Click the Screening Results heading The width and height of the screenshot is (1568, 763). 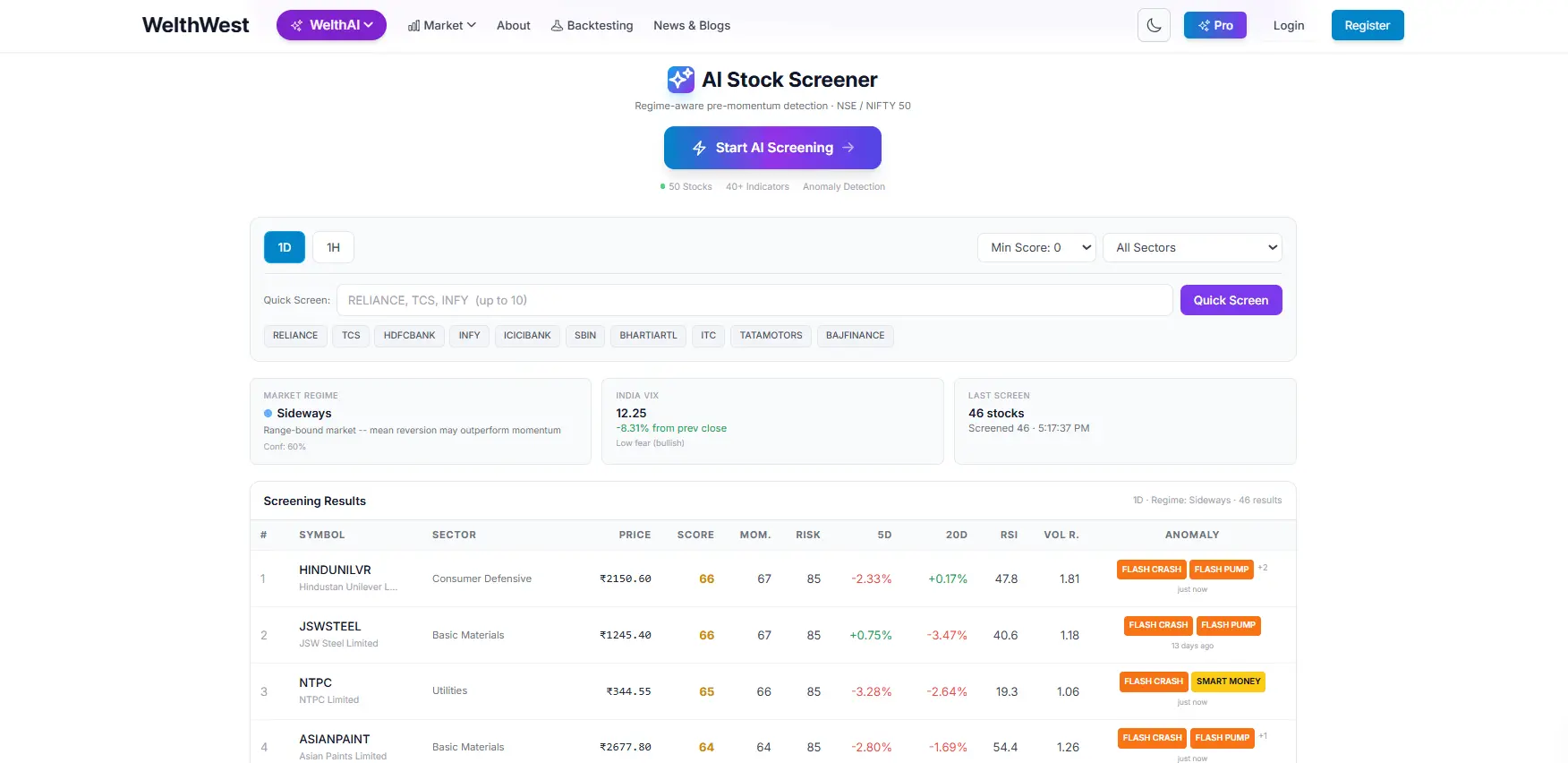[x=315, y=501]
